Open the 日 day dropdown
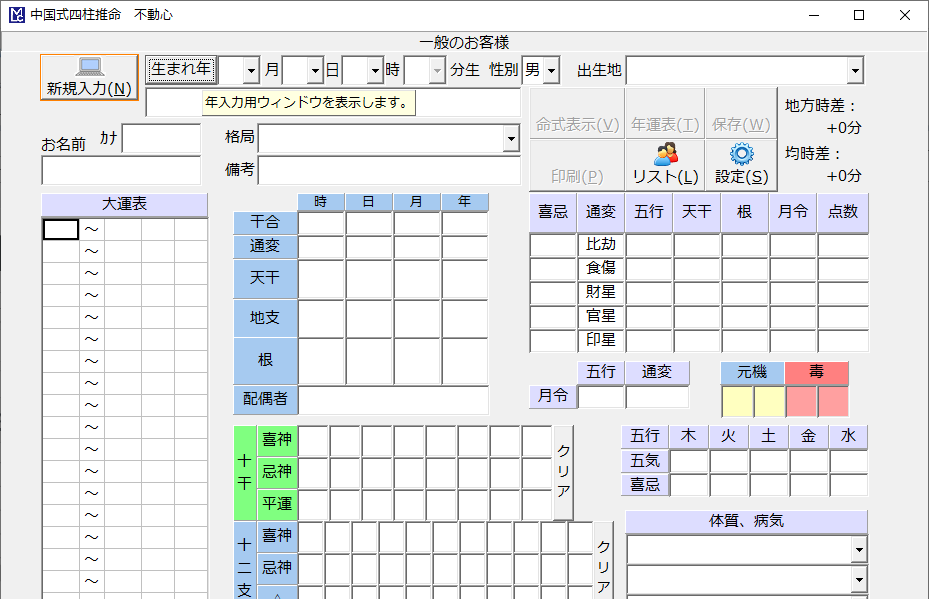Screen dimensions: 929x599 [375, 71]
